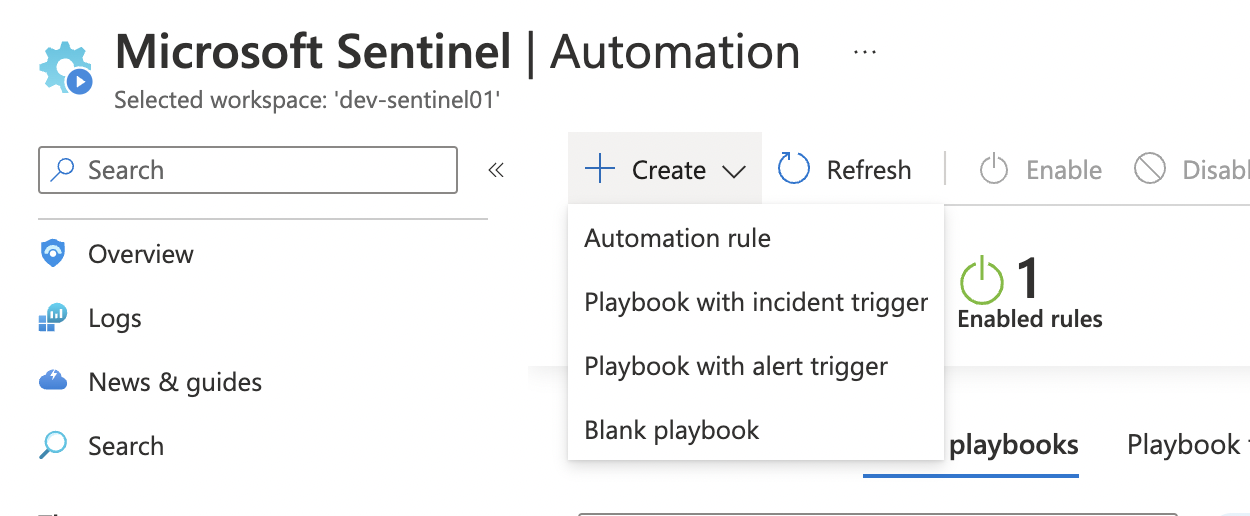Switch to the active playbooks tab
Screen dimensions: 1250x516
(x=1013, y=445)
